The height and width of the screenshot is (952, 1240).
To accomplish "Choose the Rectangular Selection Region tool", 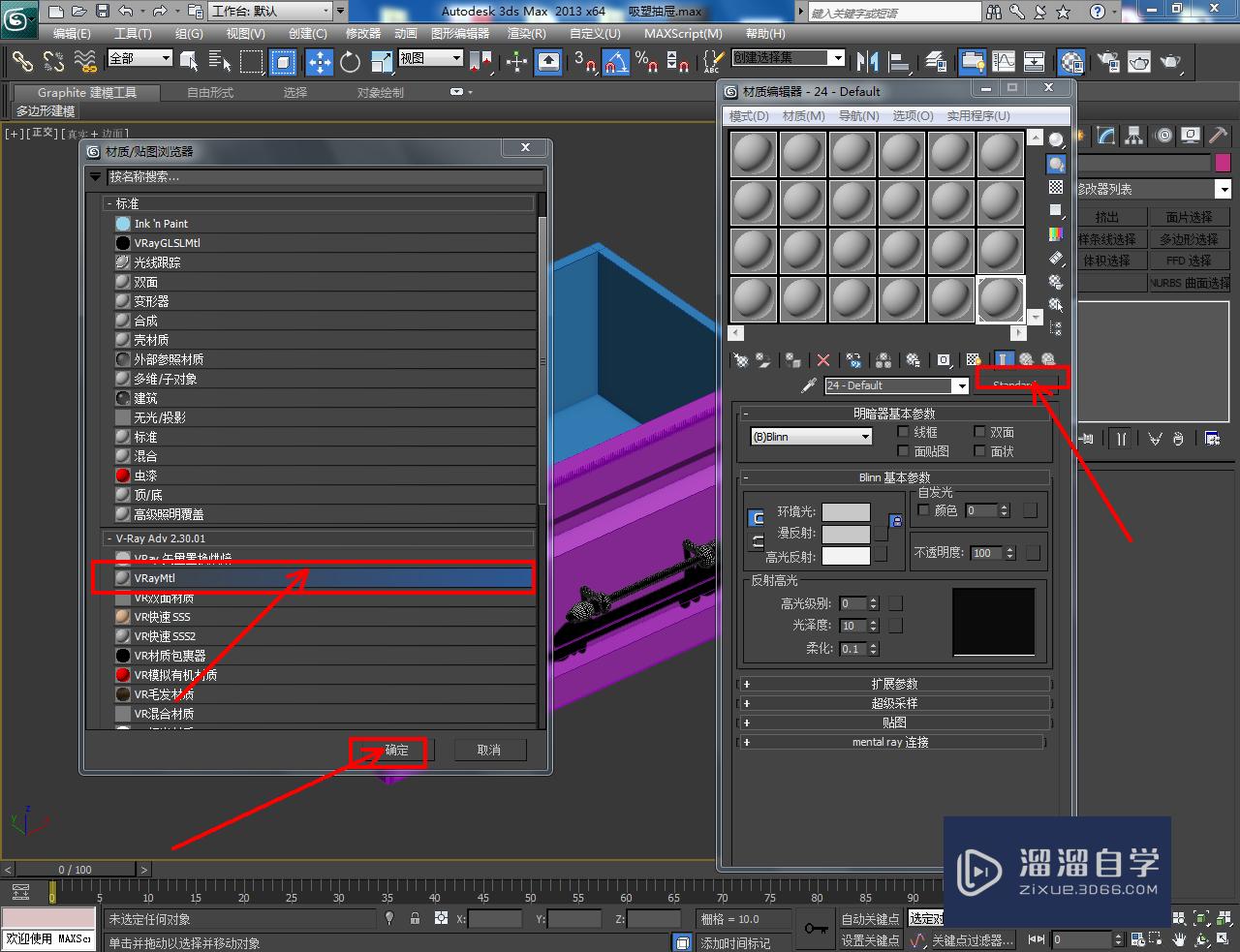I will click(252, 62).
